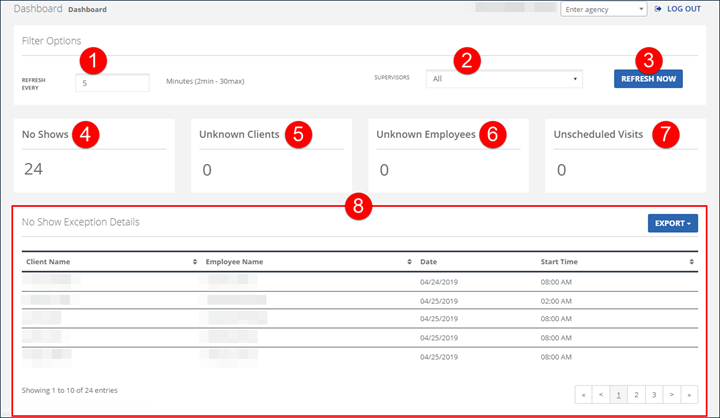Select page 3 in pagination
The image size is (720, 418).
point(655,394)
